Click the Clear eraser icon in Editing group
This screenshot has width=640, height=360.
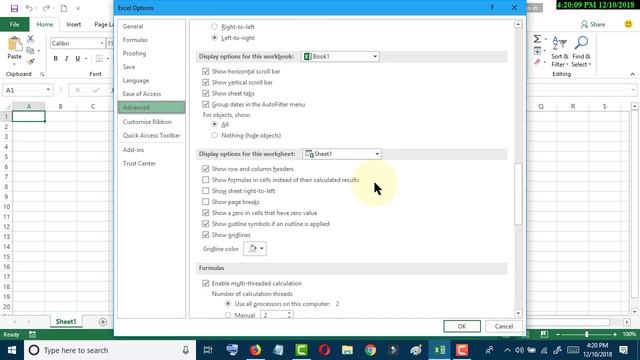coord(537,62)
